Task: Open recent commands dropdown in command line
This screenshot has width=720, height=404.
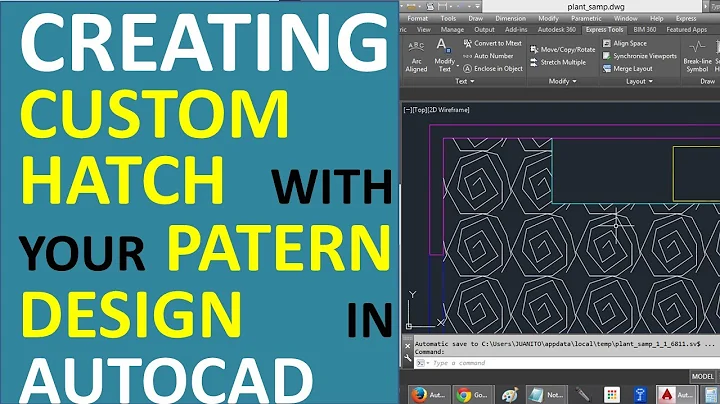Action: tap(428, 363)
